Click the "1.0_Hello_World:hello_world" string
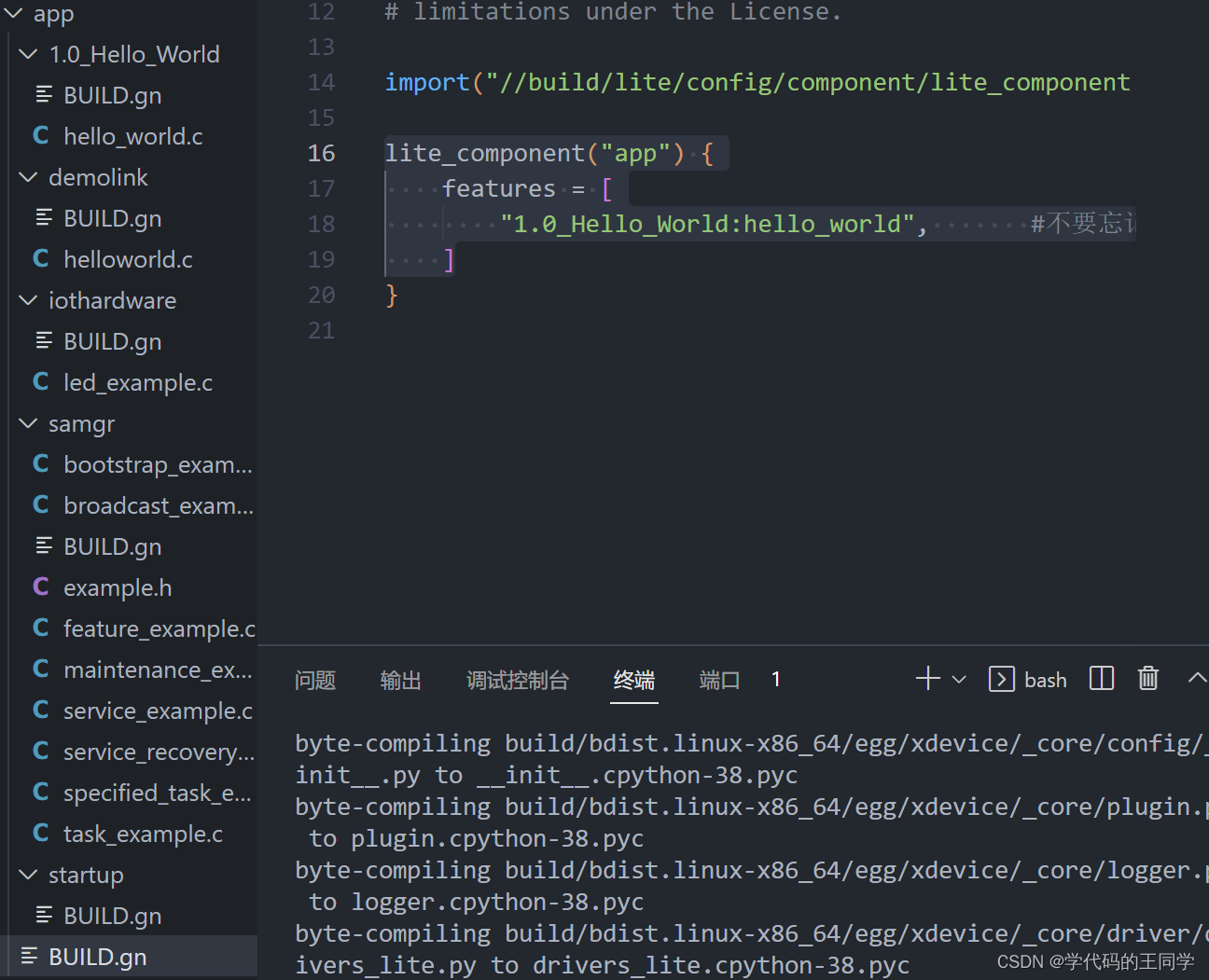 (708, 224)
